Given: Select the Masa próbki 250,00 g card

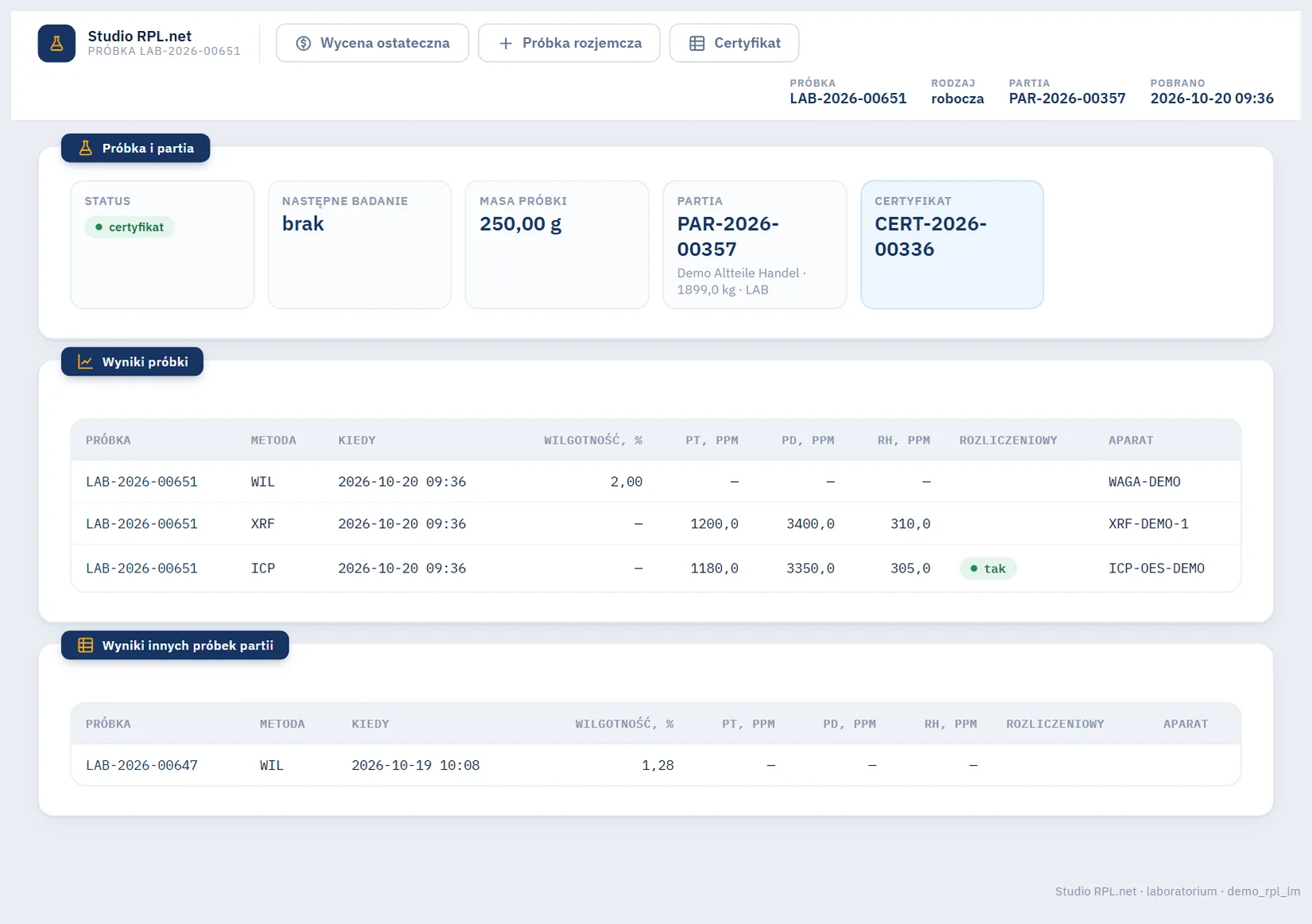Looking at the screenshot, I should [557, 245].
